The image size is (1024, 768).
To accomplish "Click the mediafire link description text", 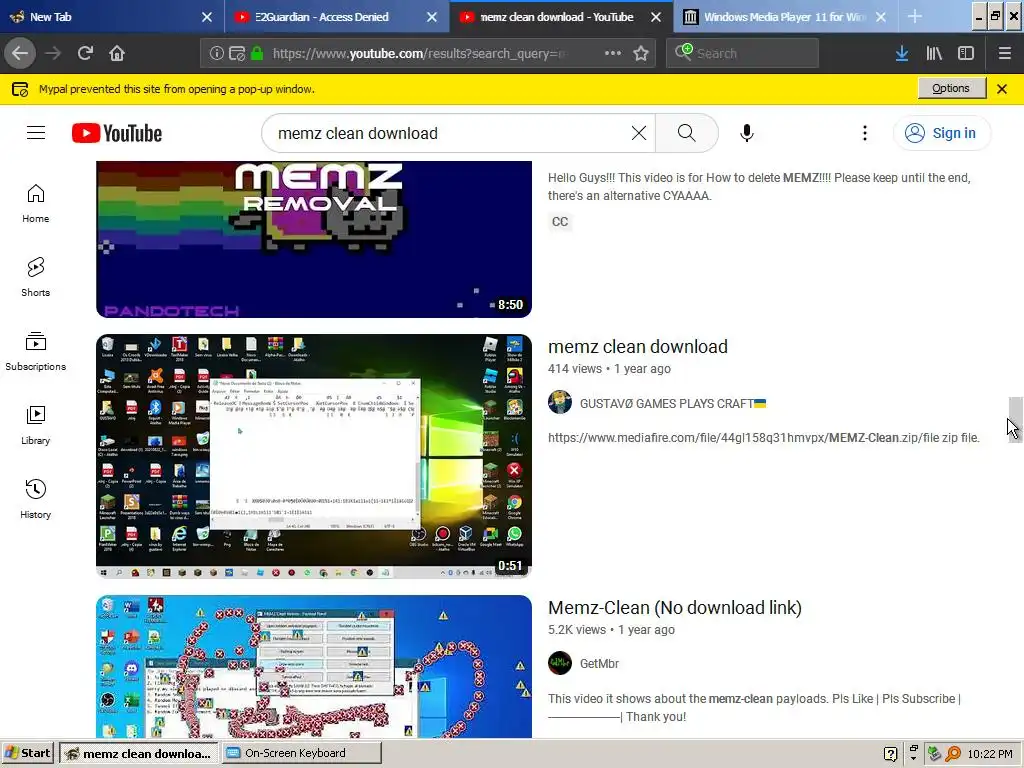I will pos(763,438).
